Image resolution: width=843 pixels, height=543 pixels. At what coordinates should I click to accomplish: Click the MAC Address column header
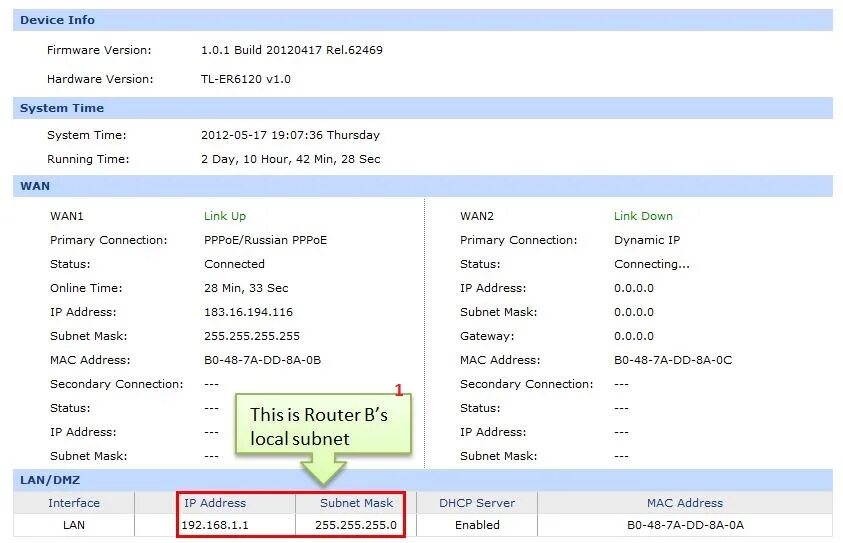pyautogui.click(x=685, y=503)
